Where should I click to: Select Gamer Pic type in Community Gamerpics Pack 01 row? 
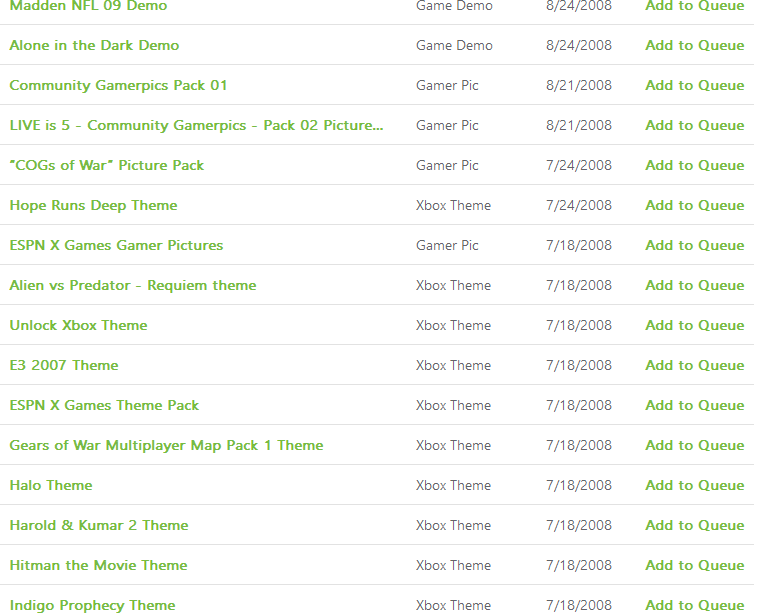(447, 85)
